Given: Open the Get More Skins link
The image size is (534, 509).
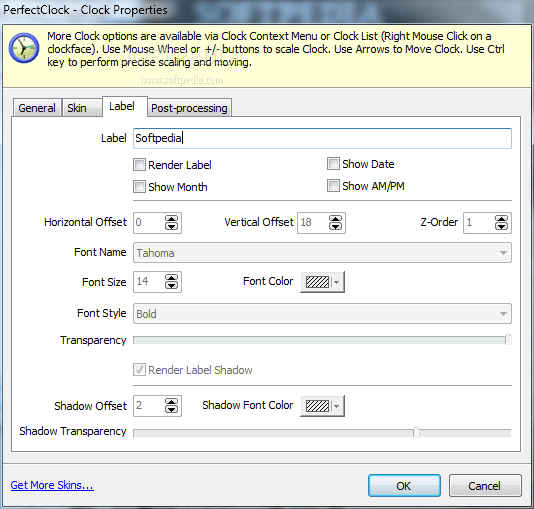Looking at the screenshot, I should point(52,485).
